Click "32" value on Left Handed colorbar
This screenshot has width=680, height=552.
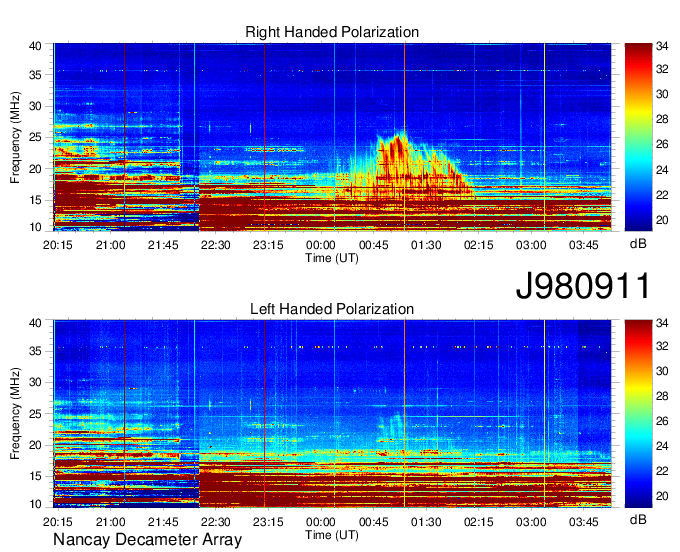click(662, 346)
